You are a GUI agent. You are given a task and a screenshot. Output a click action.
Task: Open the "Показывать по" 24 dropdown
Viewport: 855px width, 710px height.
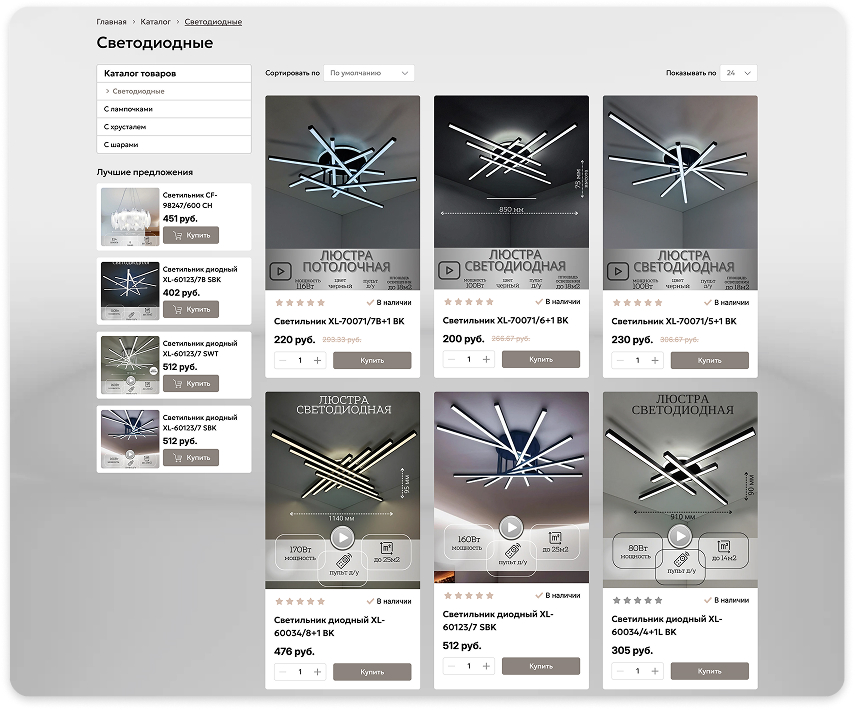tap(739, 73)
